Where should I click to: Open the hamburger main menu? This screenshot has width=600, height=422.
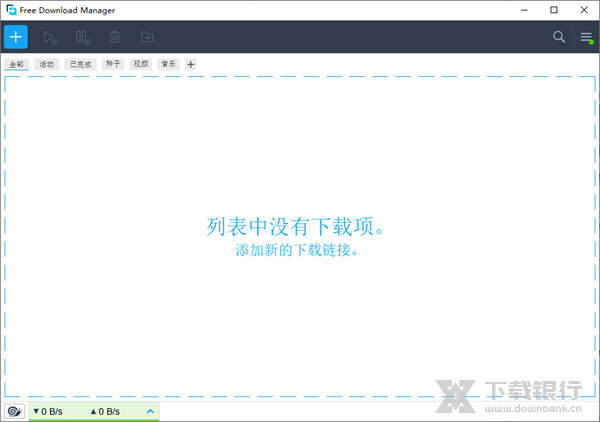[x=586, y=37]
